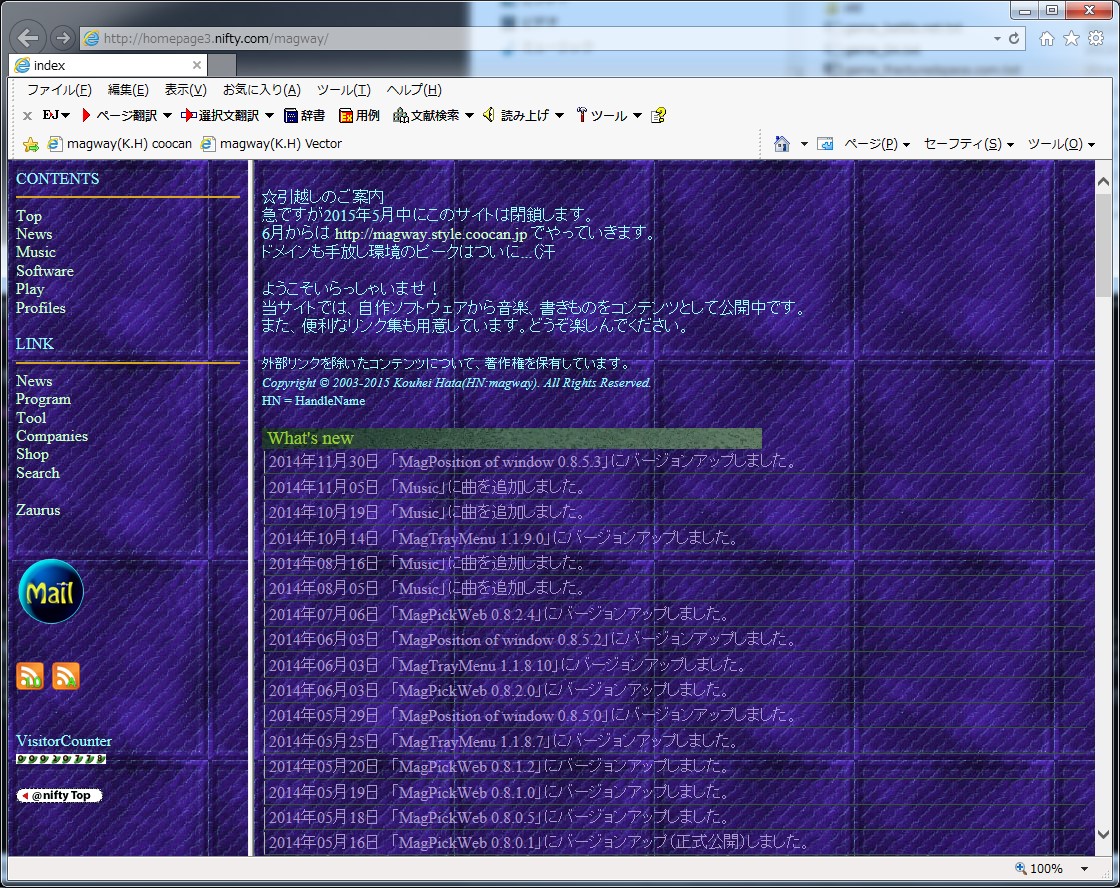Open browser settings with the gear icon

(1096, 39)
